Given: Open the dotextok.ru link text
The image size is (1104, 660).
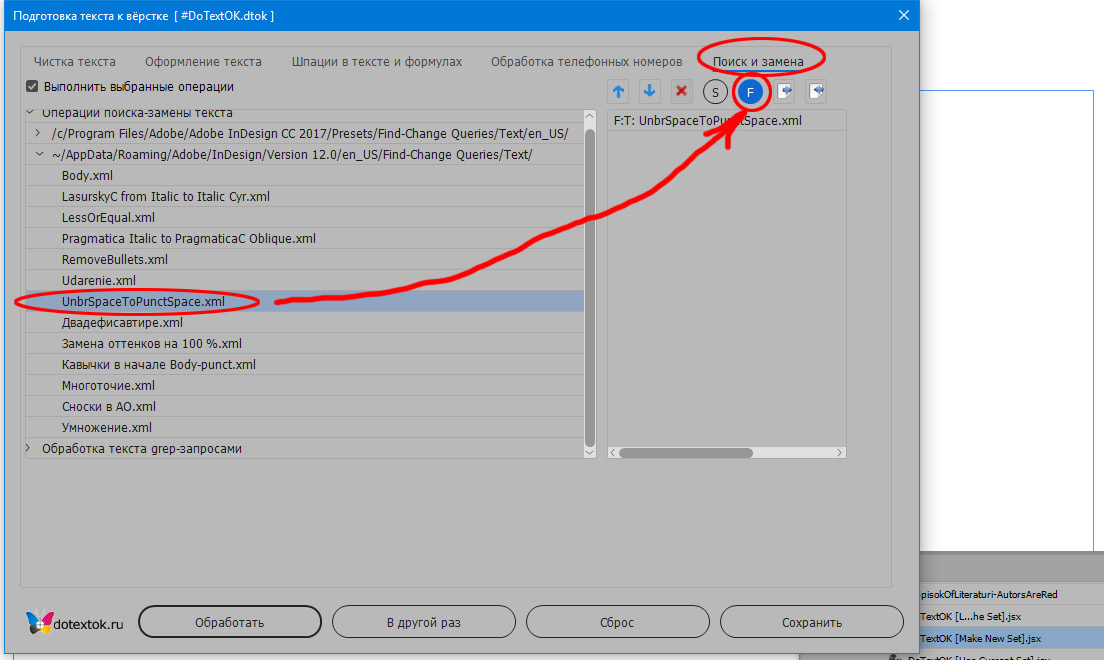Looking at the screenshot, I should coord(89,624).
